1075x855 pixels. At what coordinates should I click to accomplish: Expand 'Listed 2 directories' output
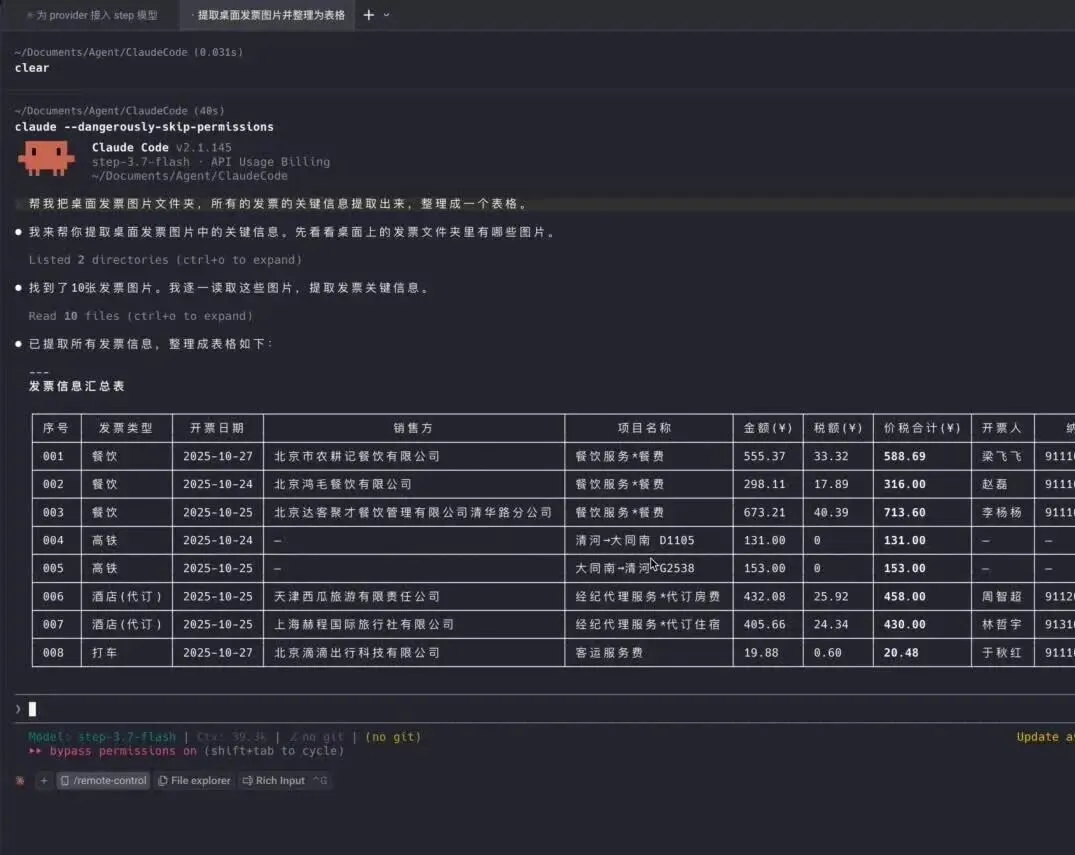165,260
